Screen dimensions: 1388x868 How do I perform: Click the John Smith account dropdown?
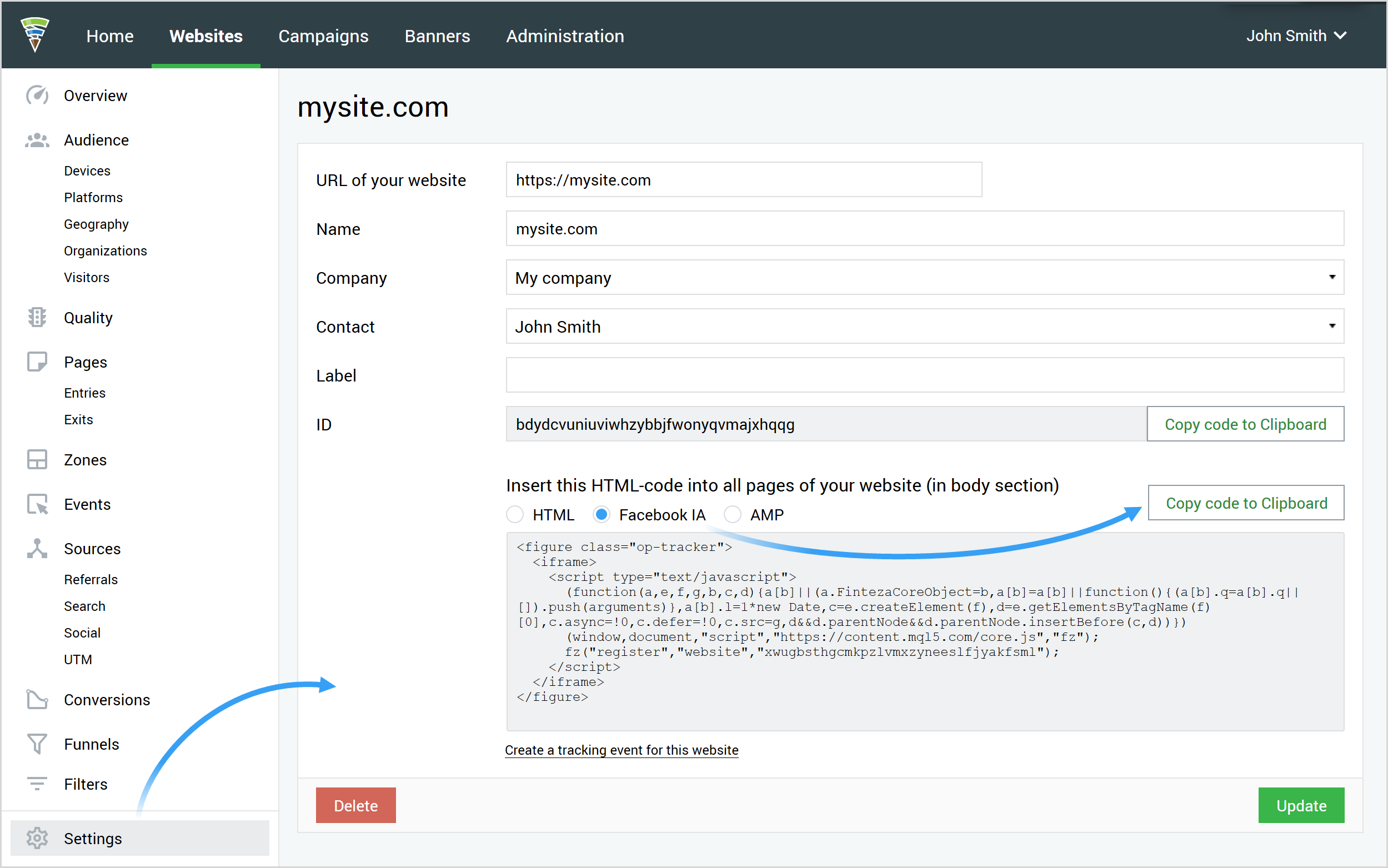click(x=1296, y=35)
